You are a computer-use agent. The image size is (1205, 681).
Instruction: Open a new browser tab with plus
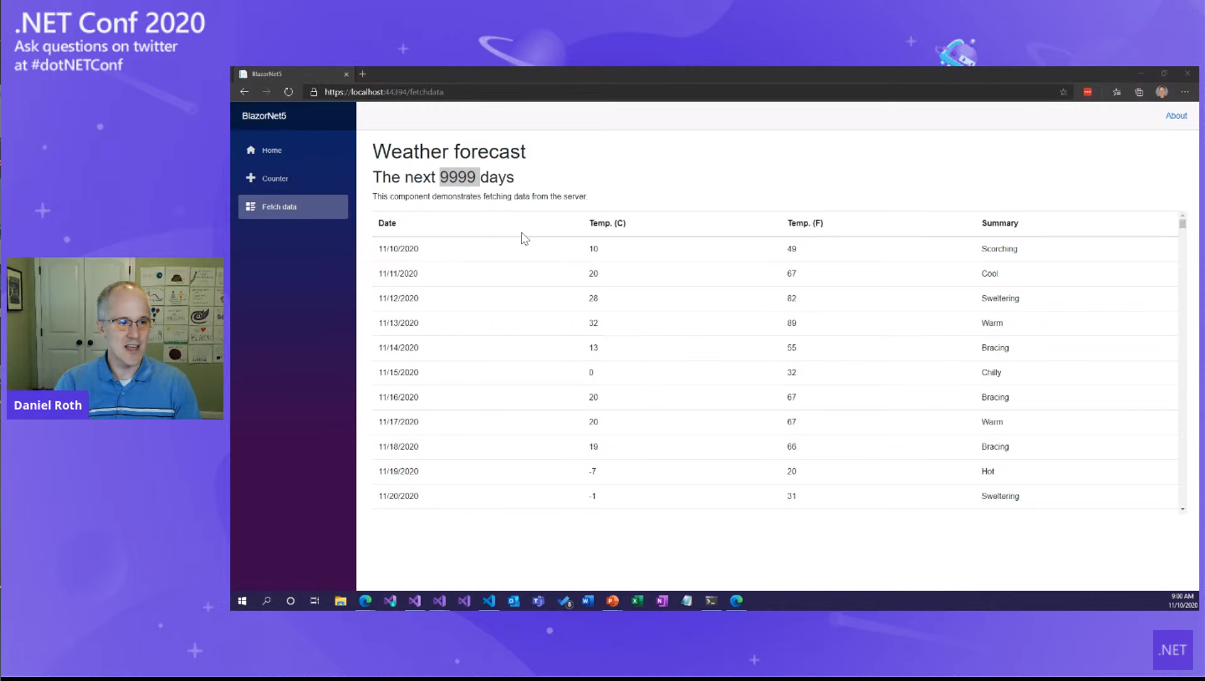[x=362, y=74]
